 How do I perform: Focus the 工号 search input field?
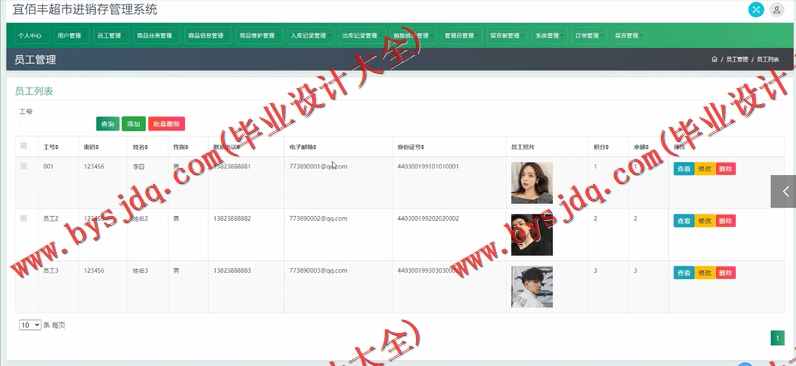[x=56, y=124]
